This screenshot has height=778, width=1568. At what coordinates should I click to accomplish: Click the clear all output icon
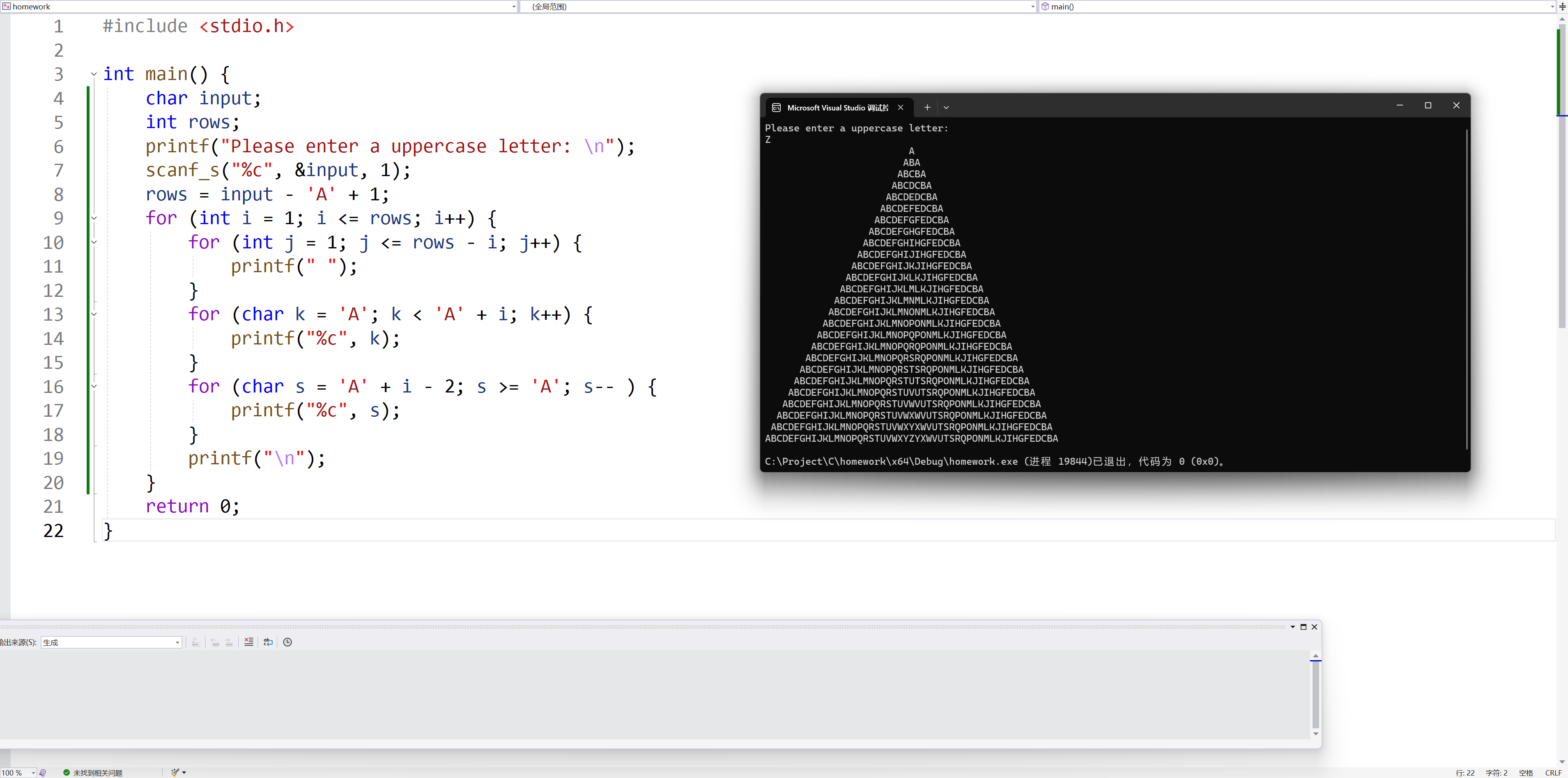tap(248, 642)
